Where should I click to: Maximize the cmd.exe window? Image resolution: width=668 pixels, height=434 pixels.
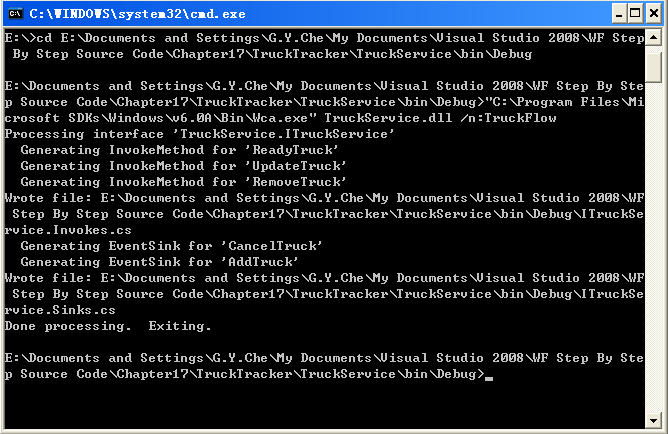click(635, 14)
